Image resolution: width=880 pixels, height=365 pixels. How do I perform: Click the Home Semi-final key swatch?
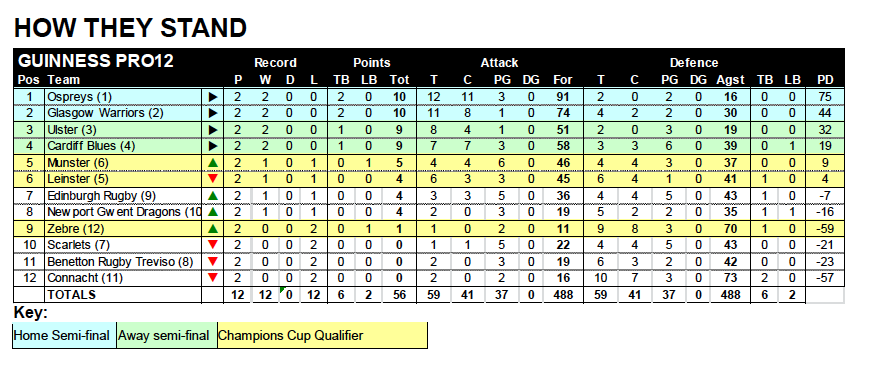pyautogui.click(x=65, y=336)
